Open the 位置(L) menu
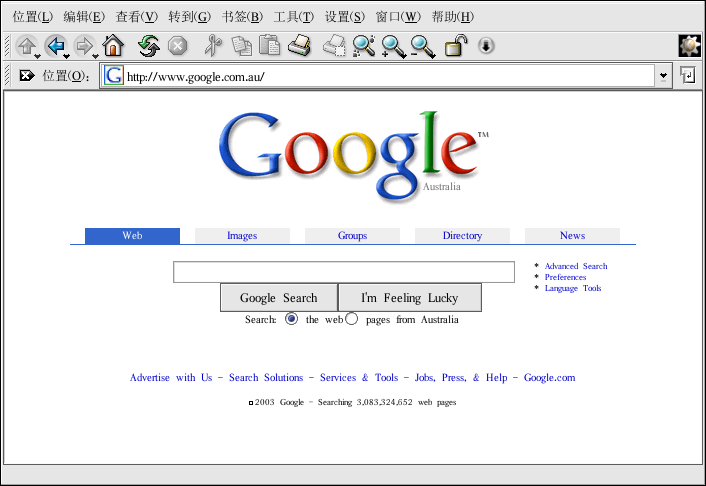This screenshot has height=486, width=706. (x=32, y=17)
